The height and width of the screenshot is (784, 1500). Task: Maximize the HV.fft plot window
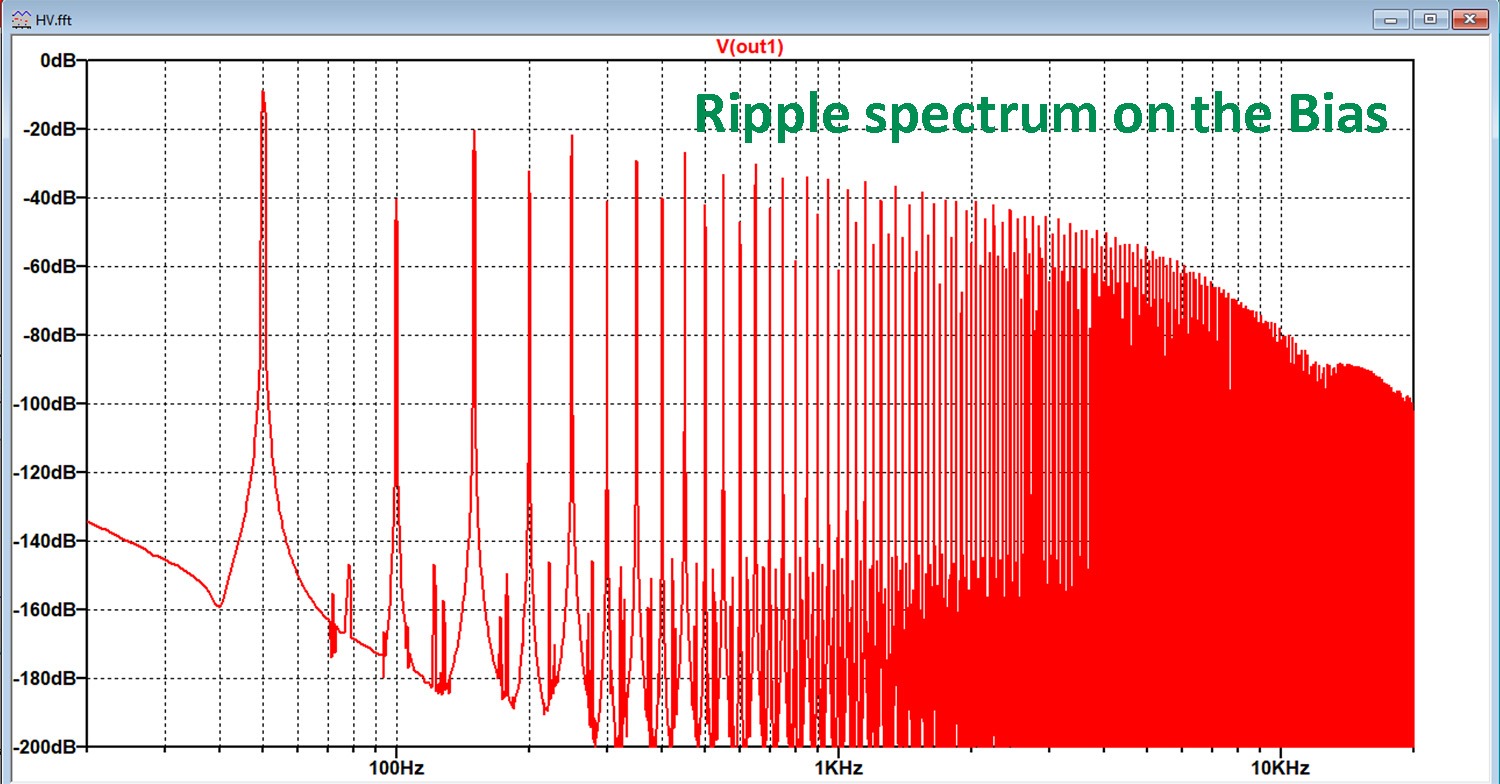point(1430,18)
